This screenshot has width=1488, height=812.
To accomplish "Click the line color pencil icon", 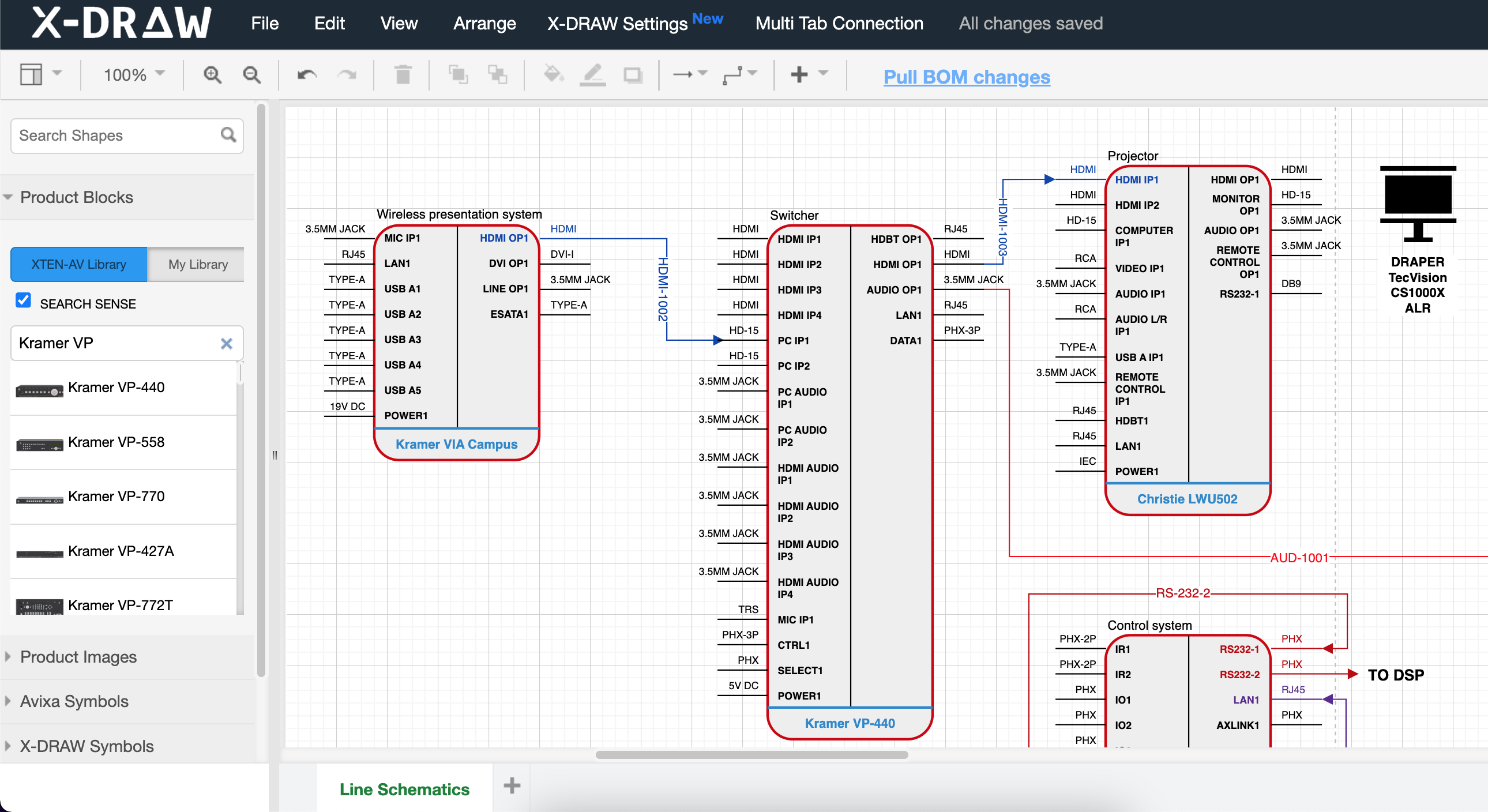I will tap(593, 75).
